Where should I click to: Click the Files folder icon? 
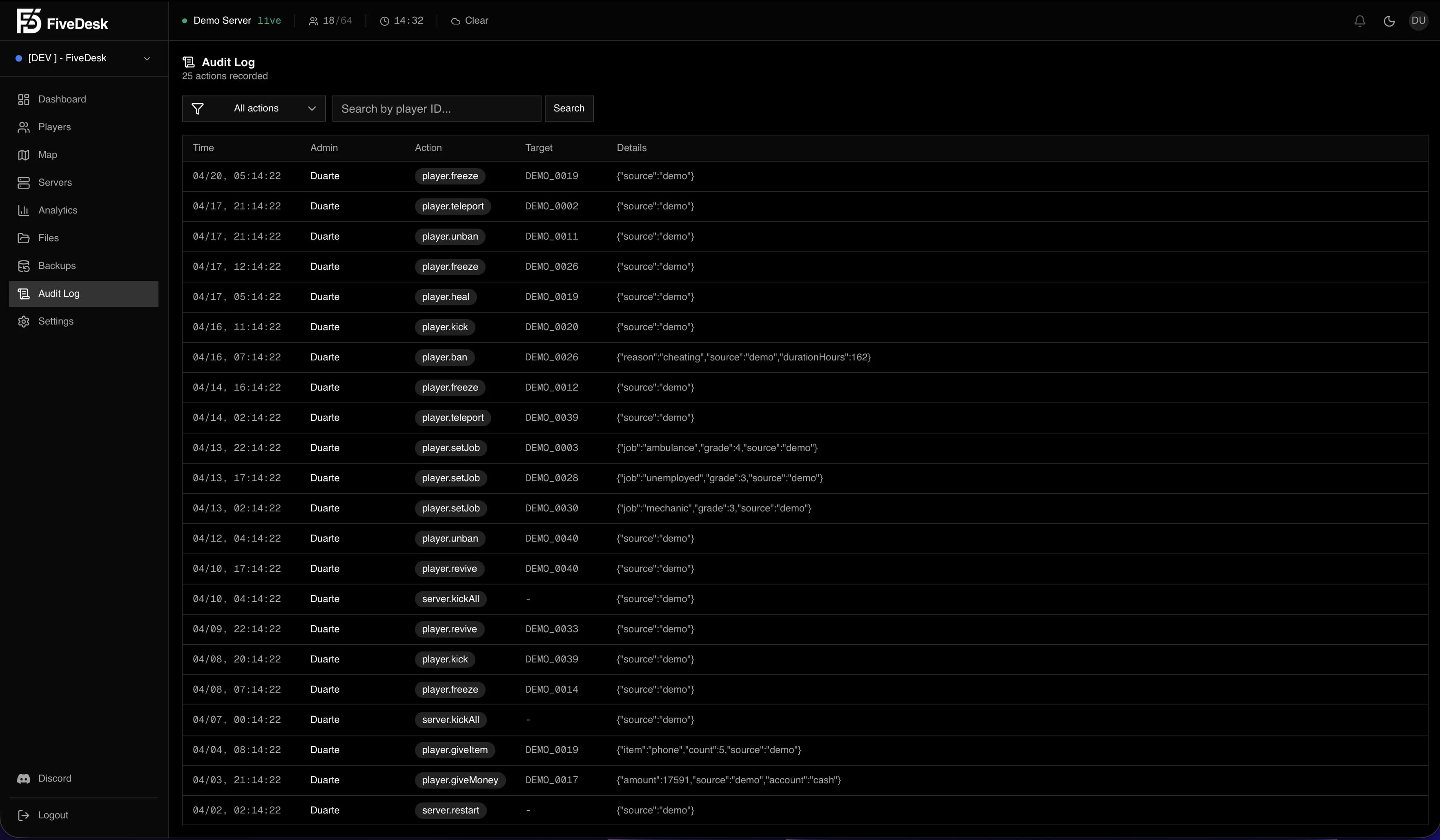pos(23,238)
